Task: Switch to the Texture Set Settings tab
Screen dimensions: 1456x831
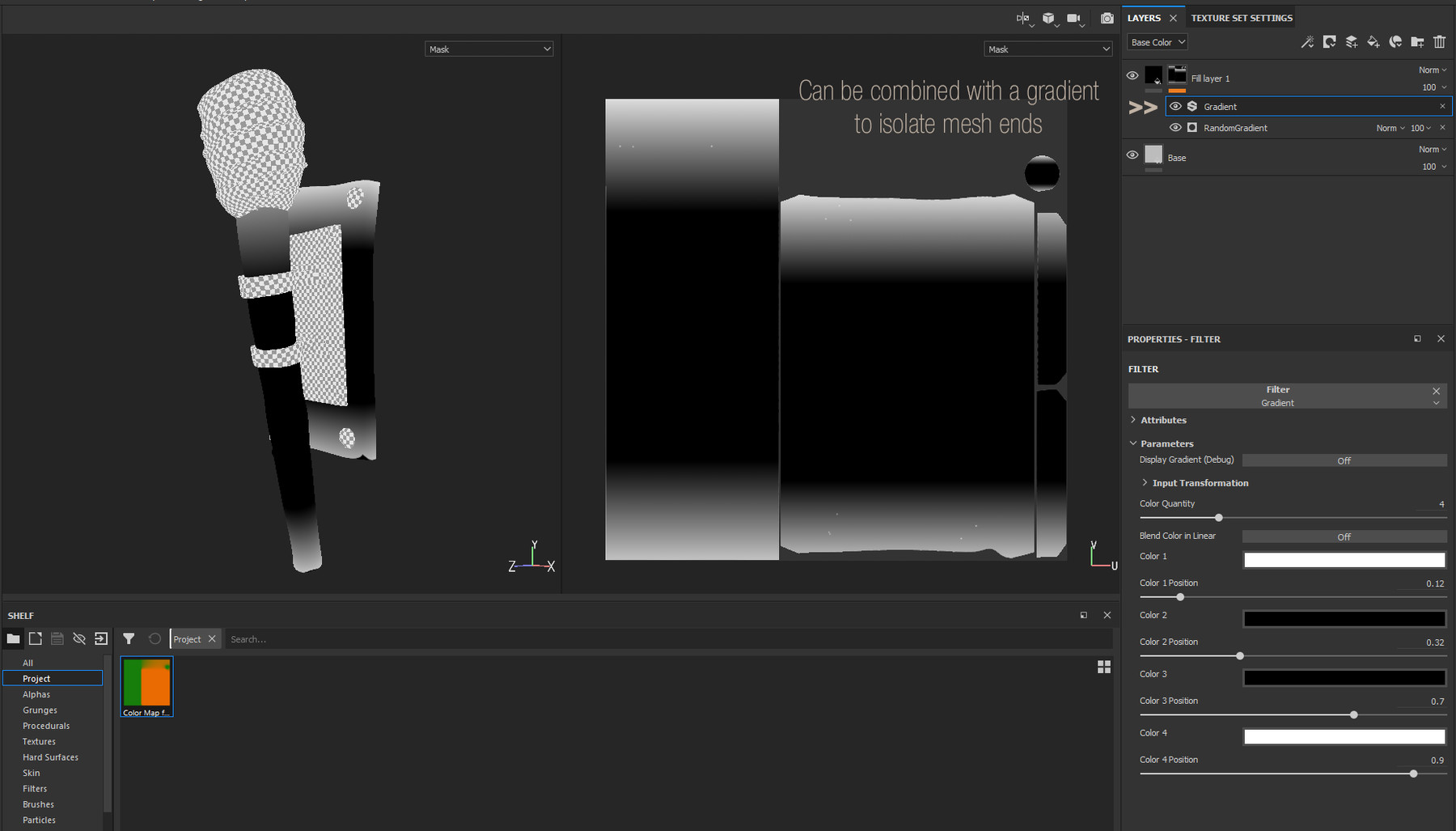Action: 1240,17
